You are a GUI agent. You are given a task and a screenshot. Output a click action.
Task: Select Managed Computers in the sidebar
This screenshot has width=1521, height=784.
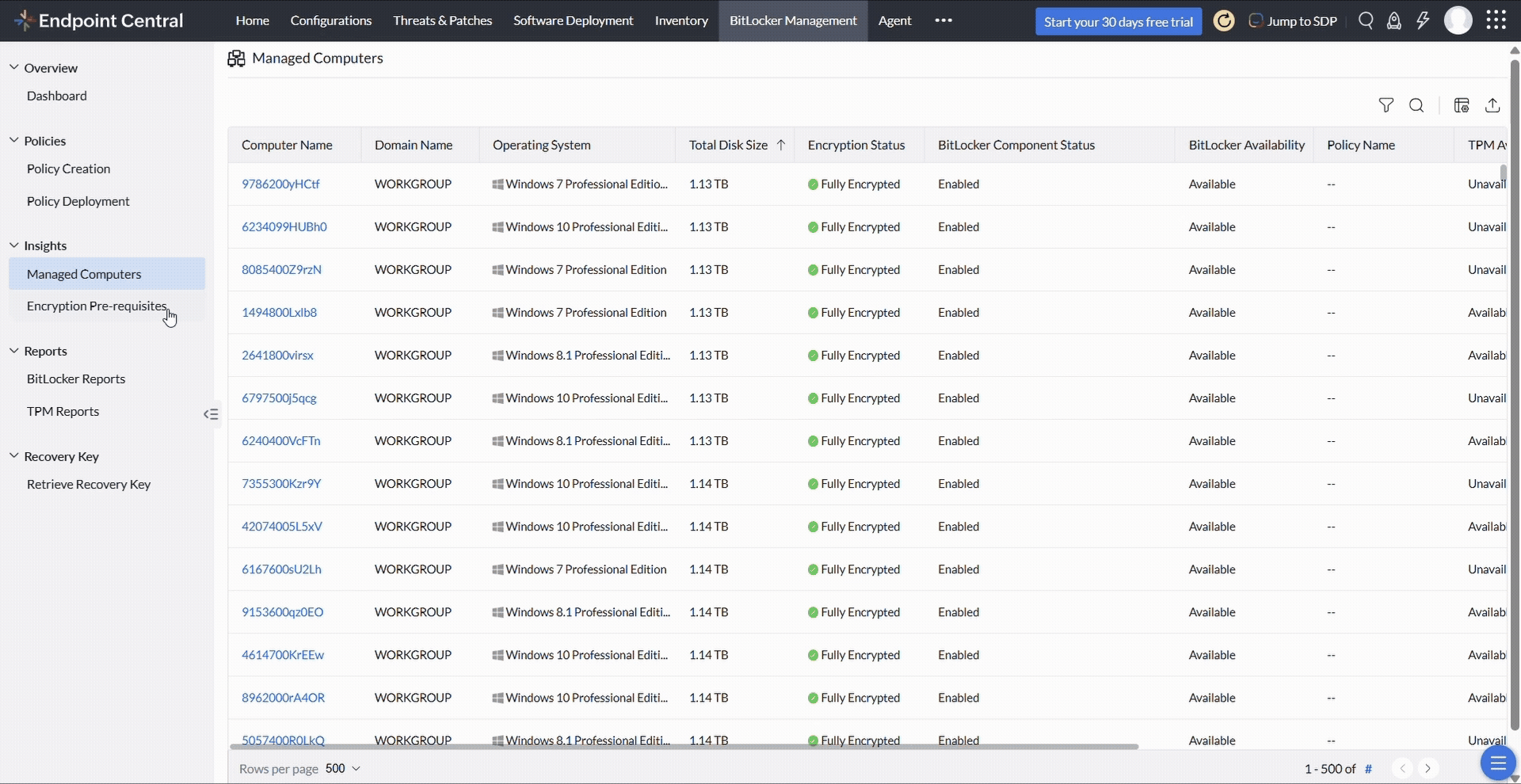point(107,274)
